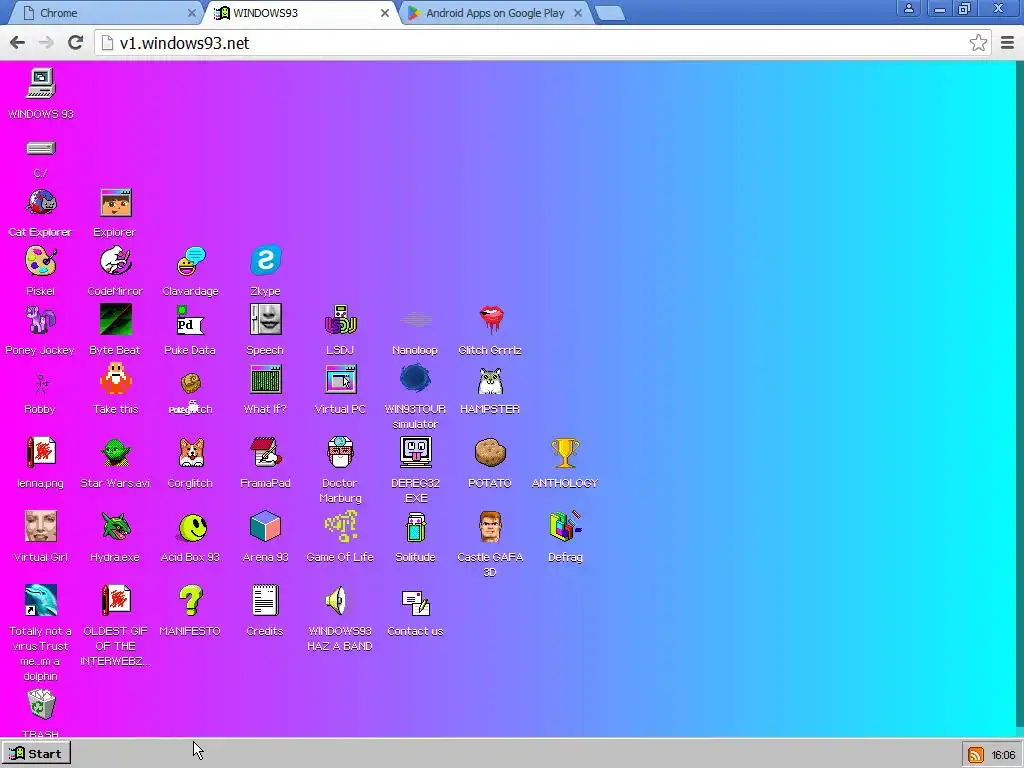Open the dolphin 'Totally not a virus' icon
The image size is (1024, 768).
tap(40, 600)
